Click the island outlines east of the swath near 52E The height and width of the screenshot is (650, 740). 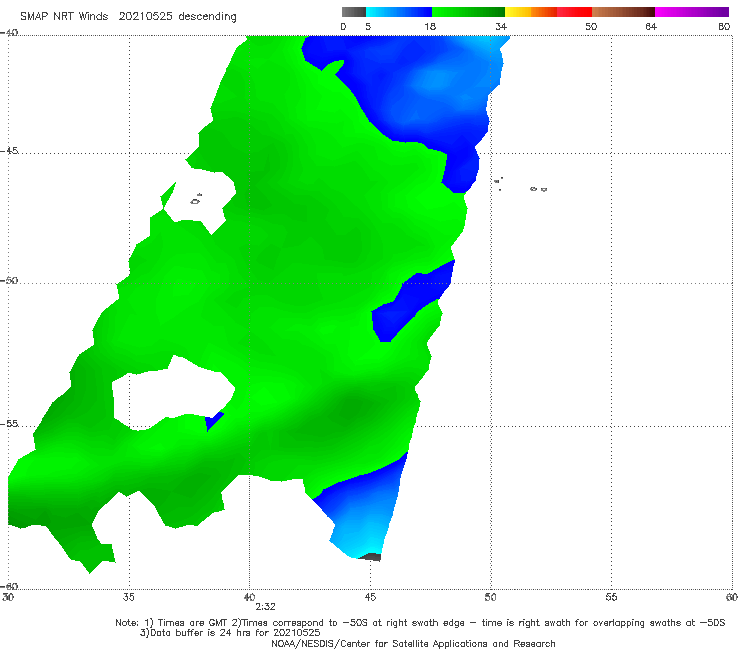[538, 189]
